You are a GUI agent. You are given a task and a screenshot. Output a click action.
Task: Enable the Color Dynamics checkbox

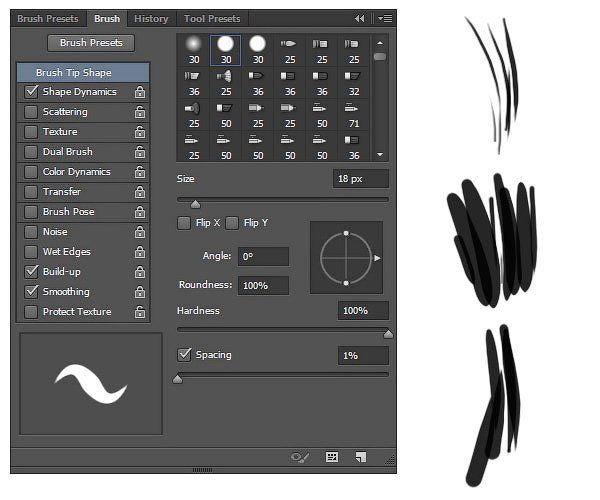click(x=31, y=172)
